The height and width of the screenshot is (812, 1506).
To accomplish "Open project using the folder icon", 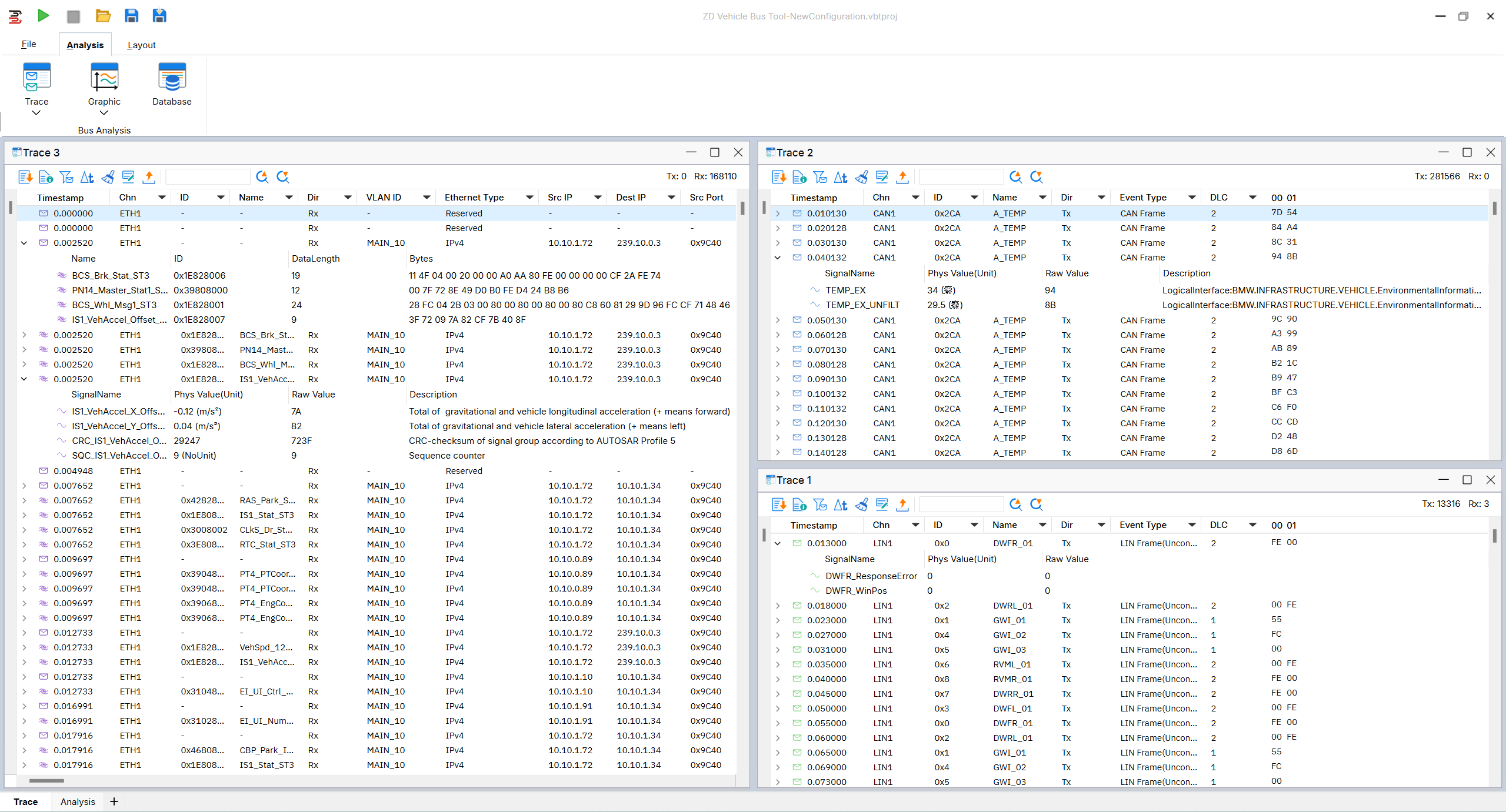I will (103, 16).
